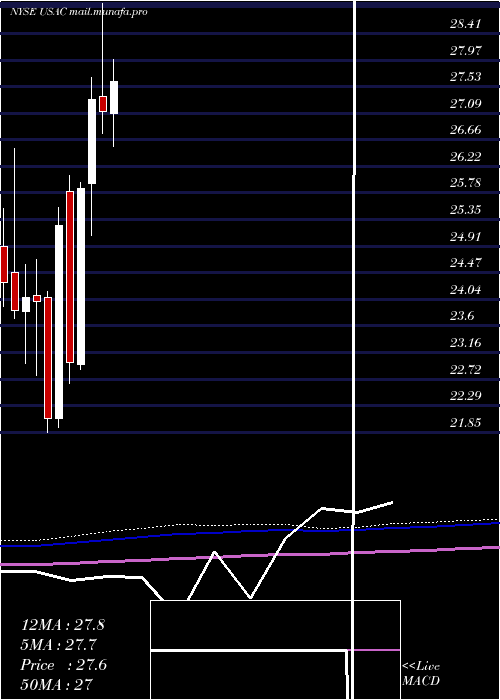Viewport: 500px width, 700px height.
Task: Click the 26.66 price axis label
Action: pos(466,130)
